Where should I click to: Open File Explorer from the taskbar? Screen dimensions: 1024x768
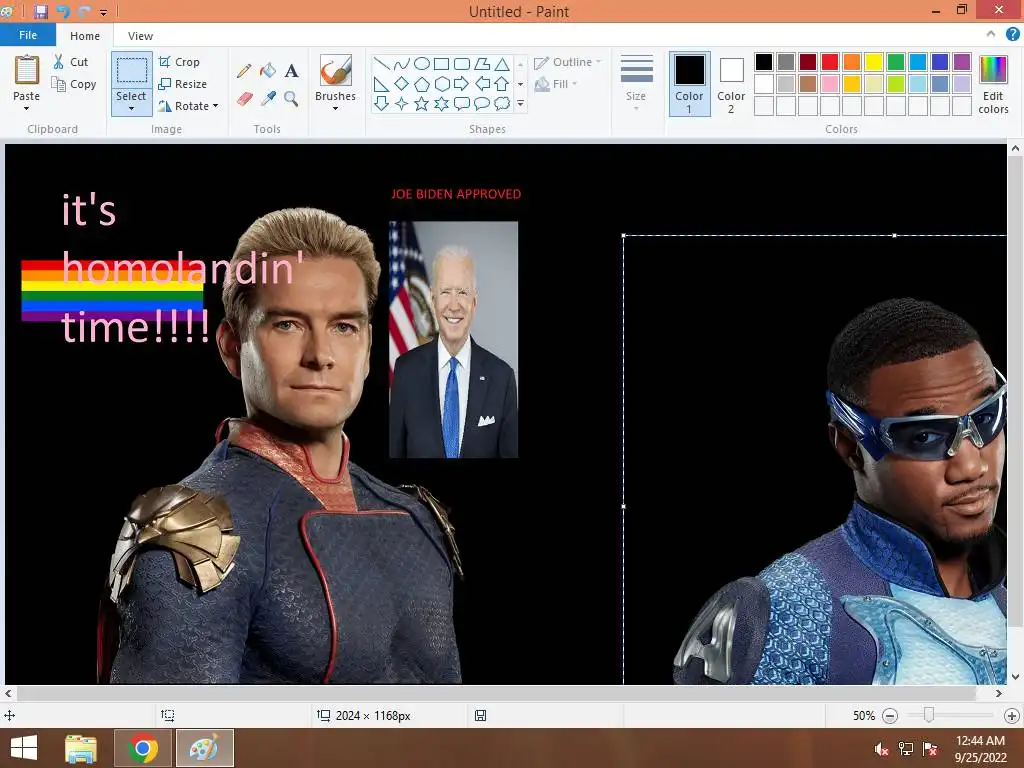pyautogui.click(x=81, y=748)
